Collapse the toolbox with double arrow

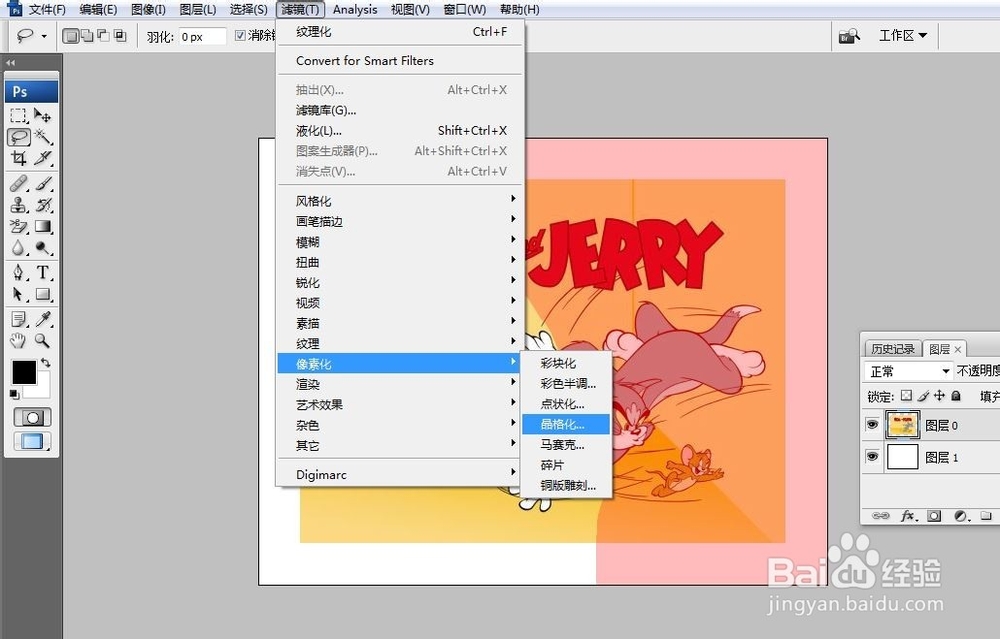pos(10,62)
